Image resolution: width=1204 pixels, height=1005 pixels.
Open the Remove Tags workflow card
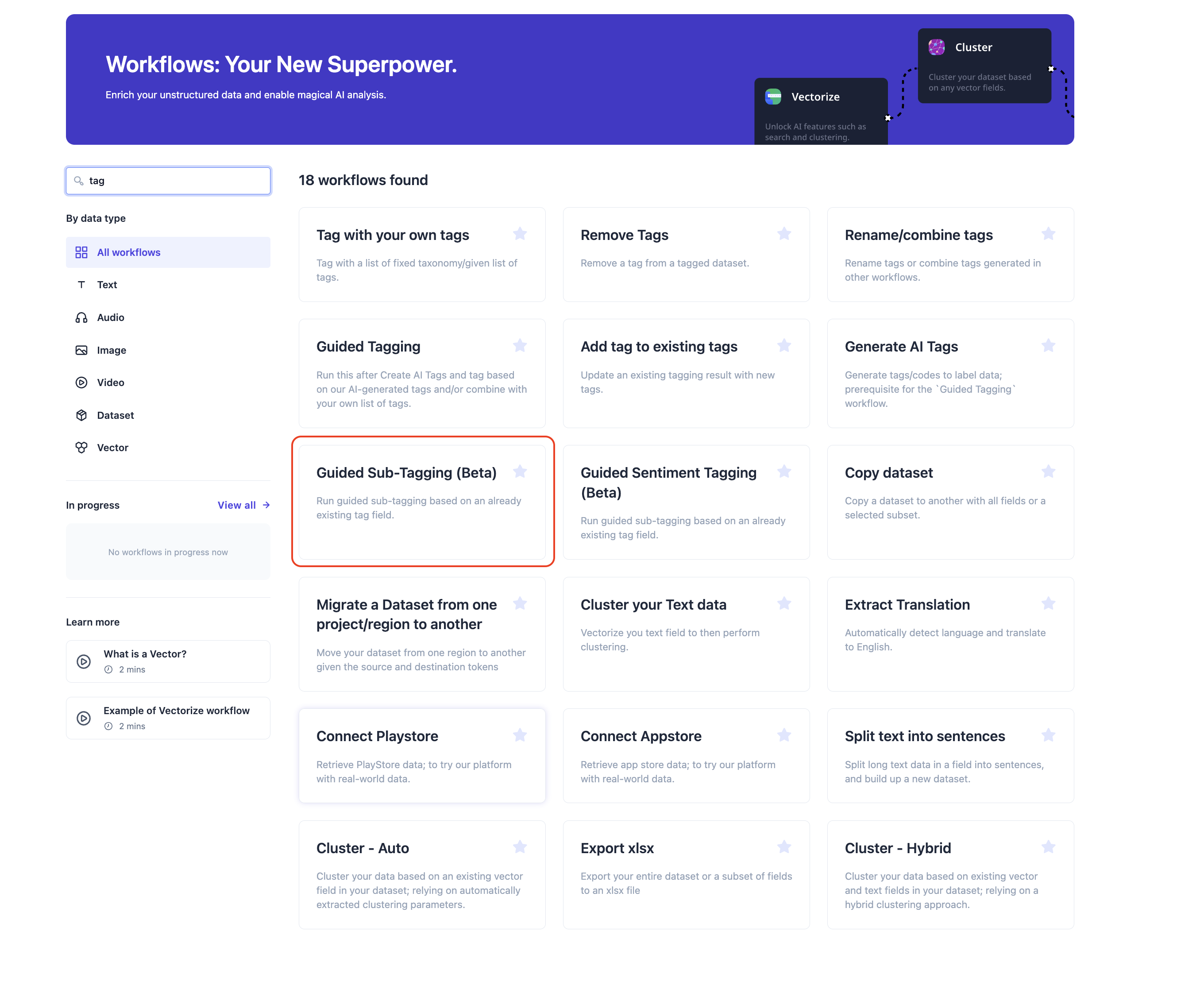tap(665, 255)
